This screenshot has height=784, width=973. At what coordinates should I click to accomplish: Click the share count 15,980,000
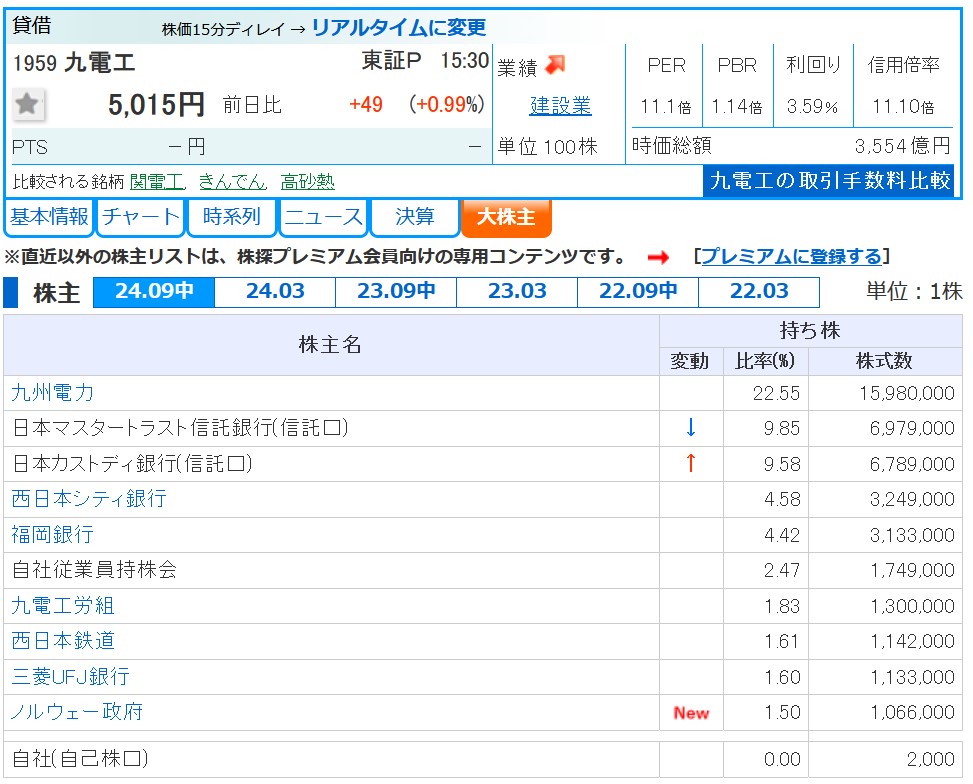(907, 394)
